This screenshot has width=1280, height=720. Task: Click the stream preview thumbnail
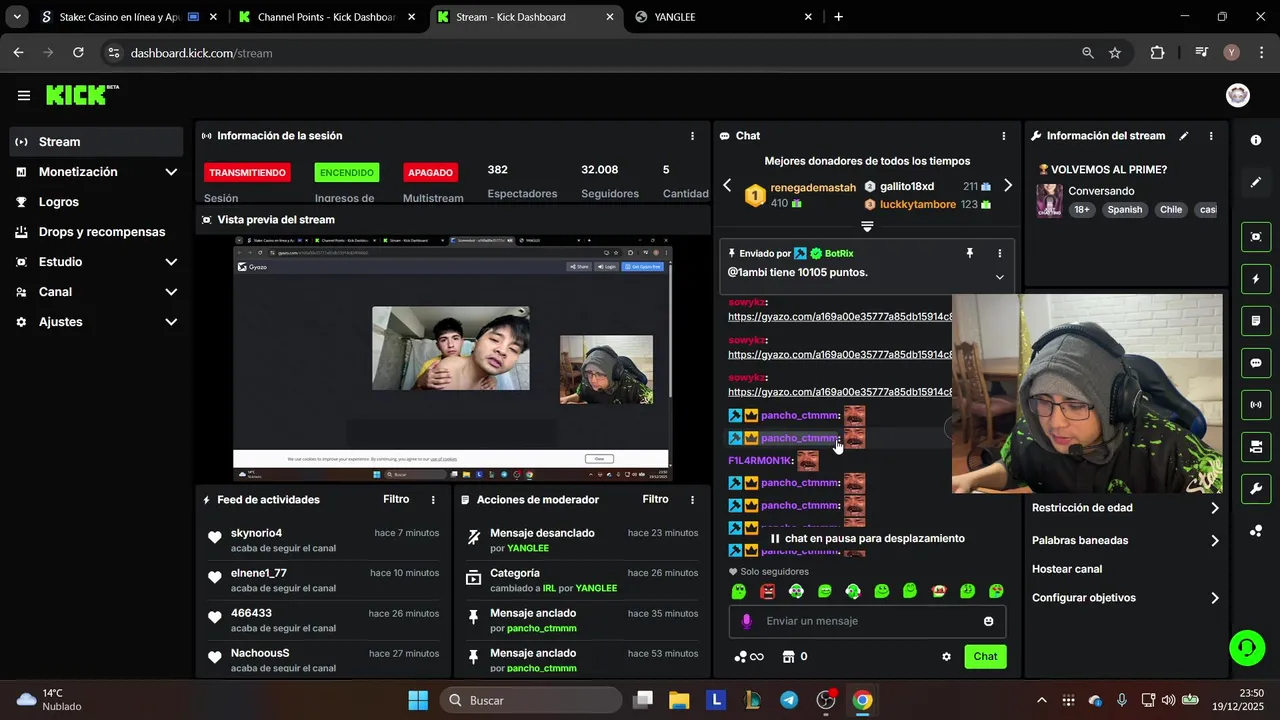pyautogui.click(x=452, y=359)
